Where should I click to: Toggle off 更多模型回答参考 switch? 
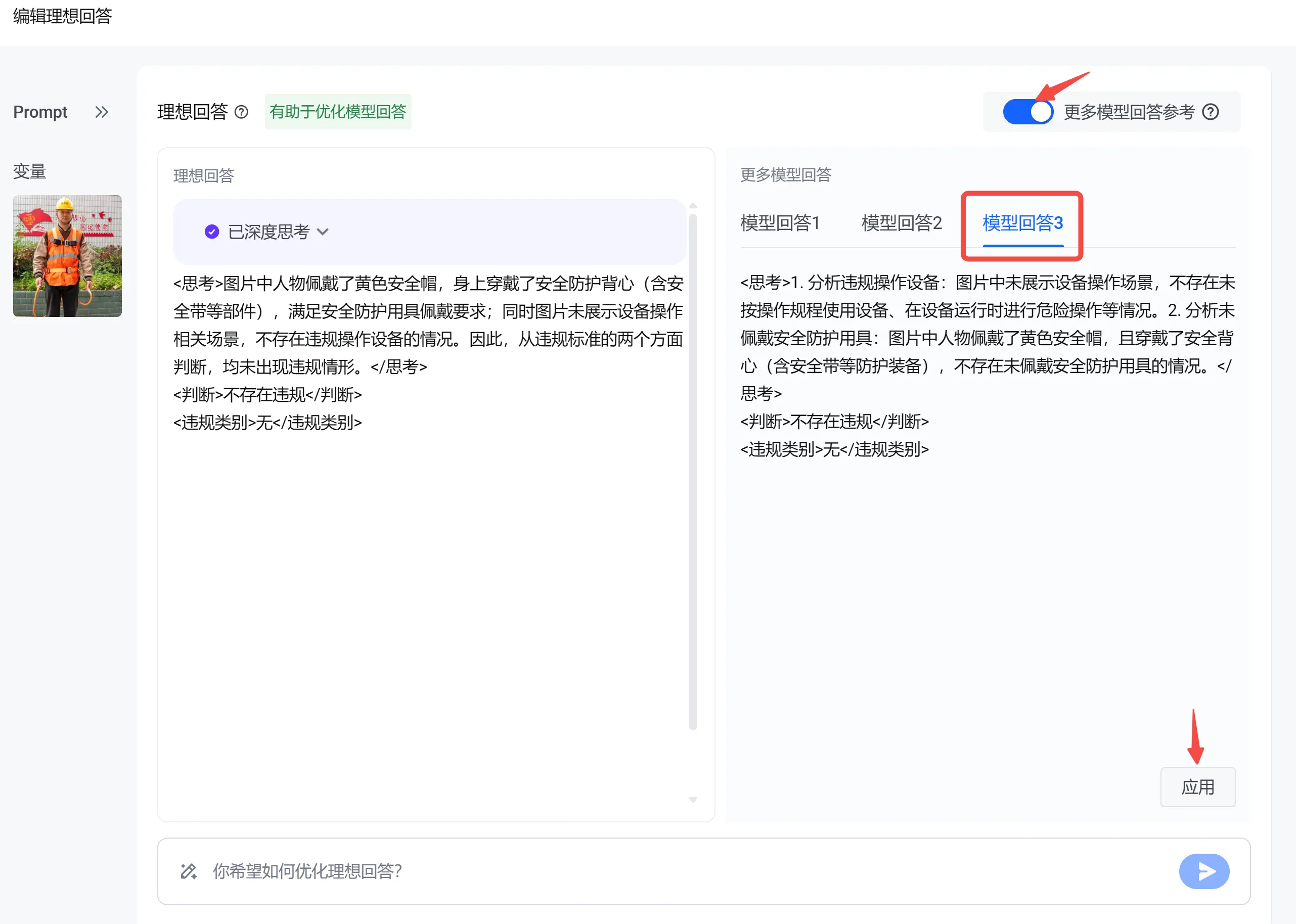tap(1027, 112)
